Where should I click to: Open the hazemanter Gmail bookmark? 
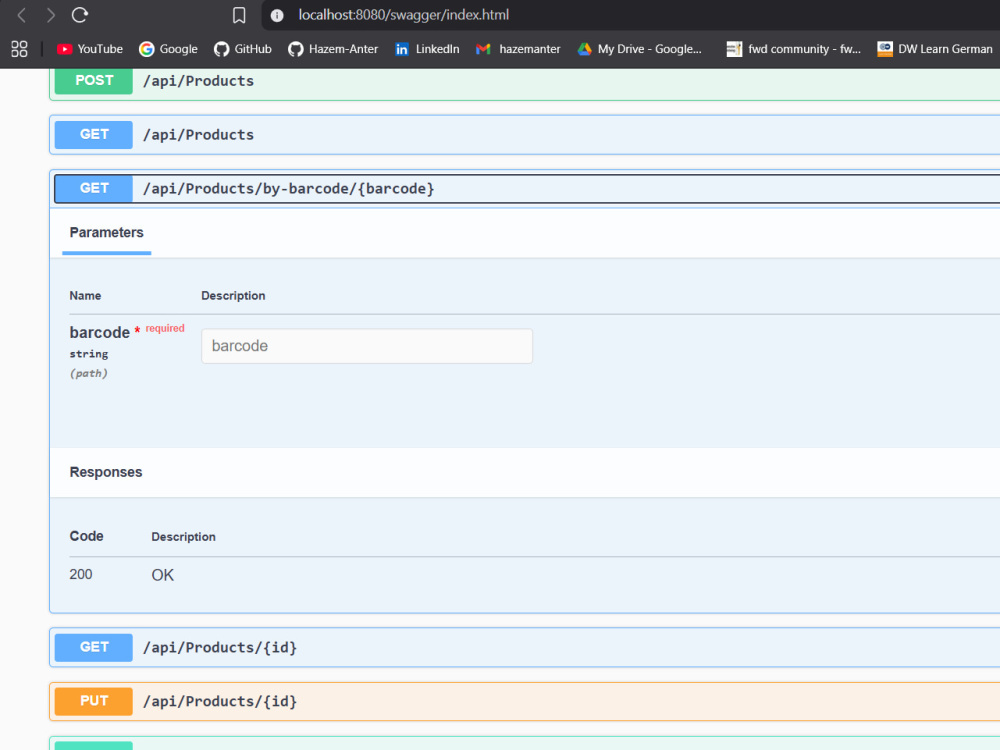pos(518,49)
